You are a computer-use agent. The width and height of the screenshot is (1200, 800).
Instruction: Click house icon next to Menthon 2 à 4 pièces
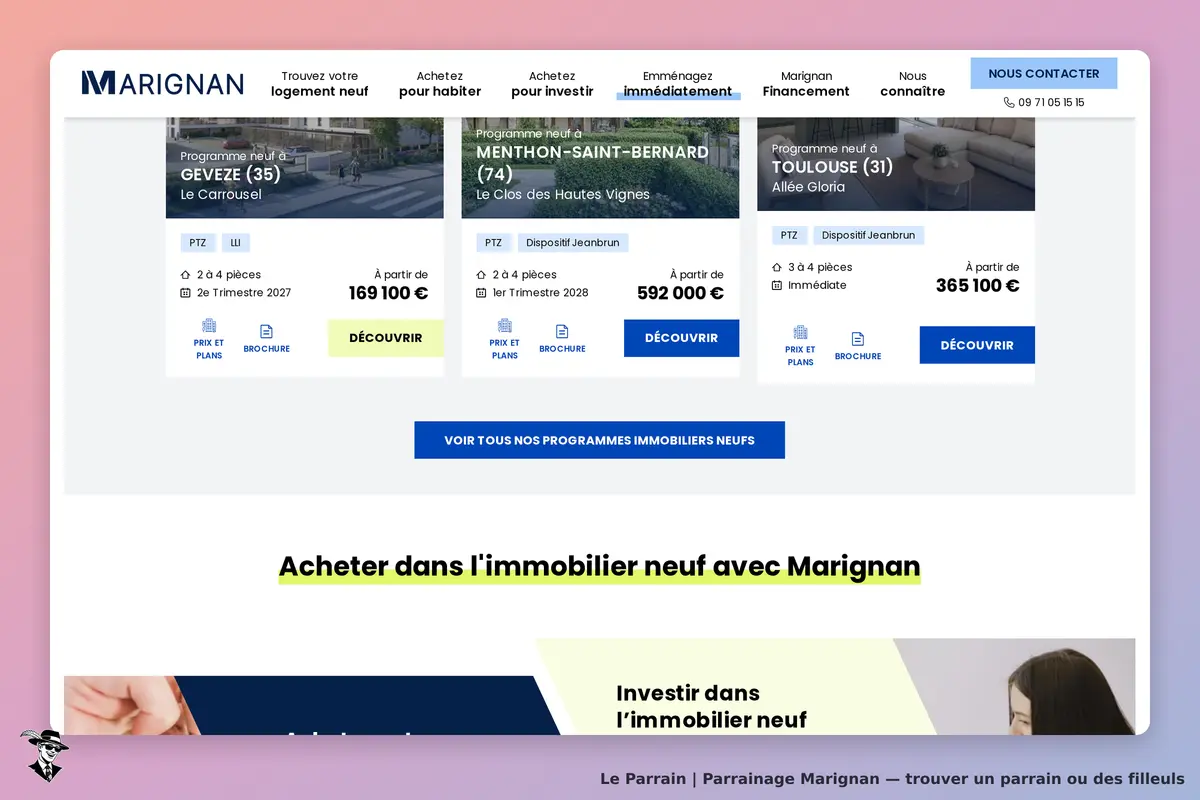[x=481, y=275]
